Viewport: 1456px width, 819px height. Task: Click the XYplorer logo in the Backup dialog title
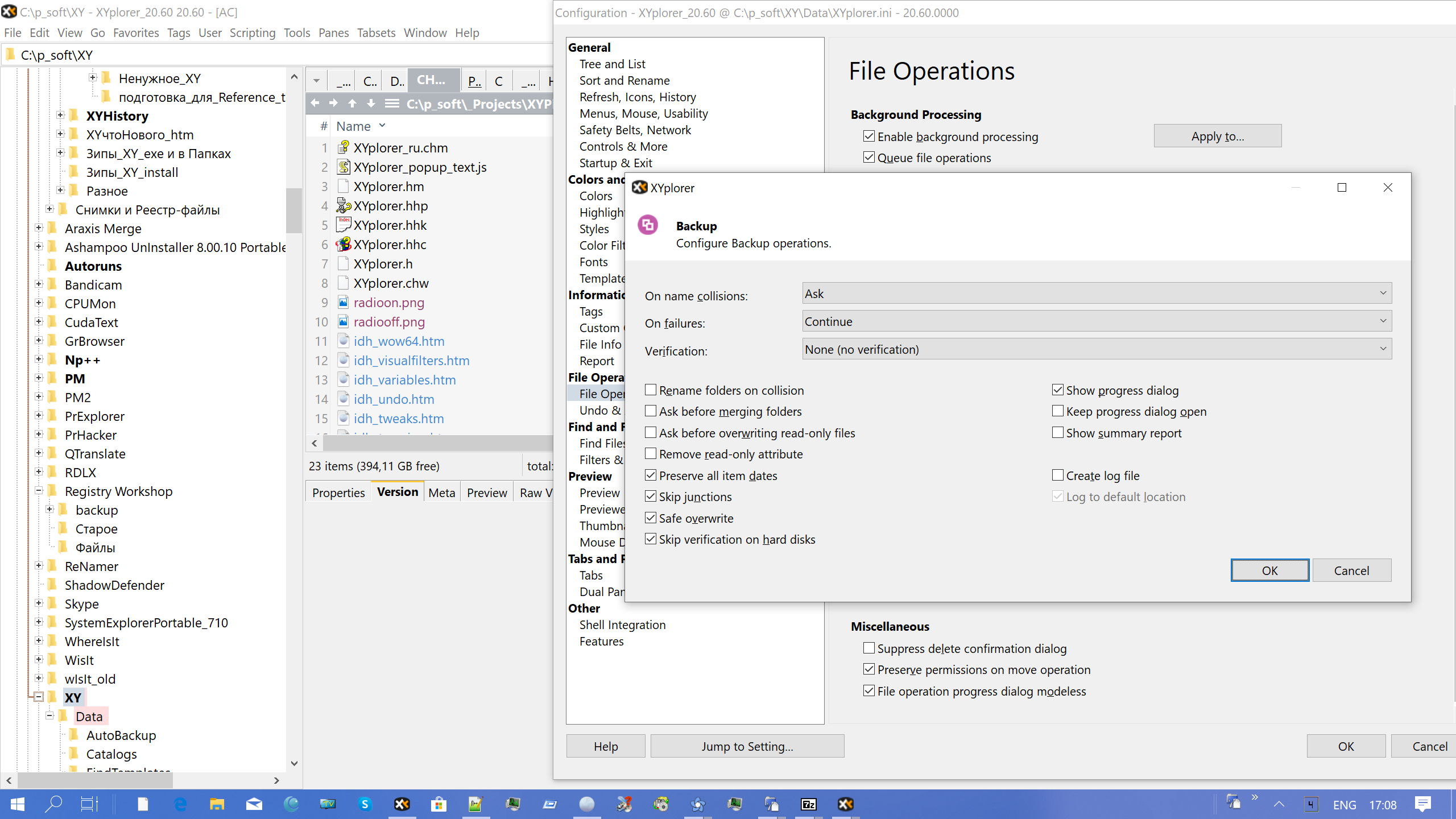tap(640, 188)
